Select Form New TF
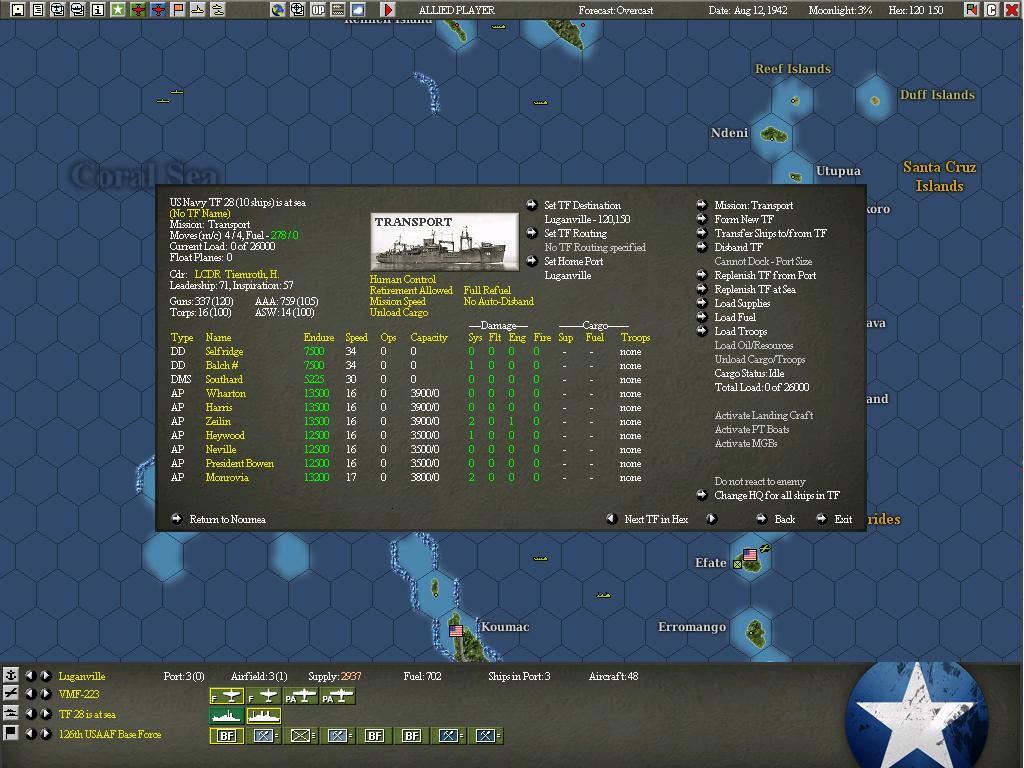Viewport: 1024px width, 768px height. click(744, 220)
